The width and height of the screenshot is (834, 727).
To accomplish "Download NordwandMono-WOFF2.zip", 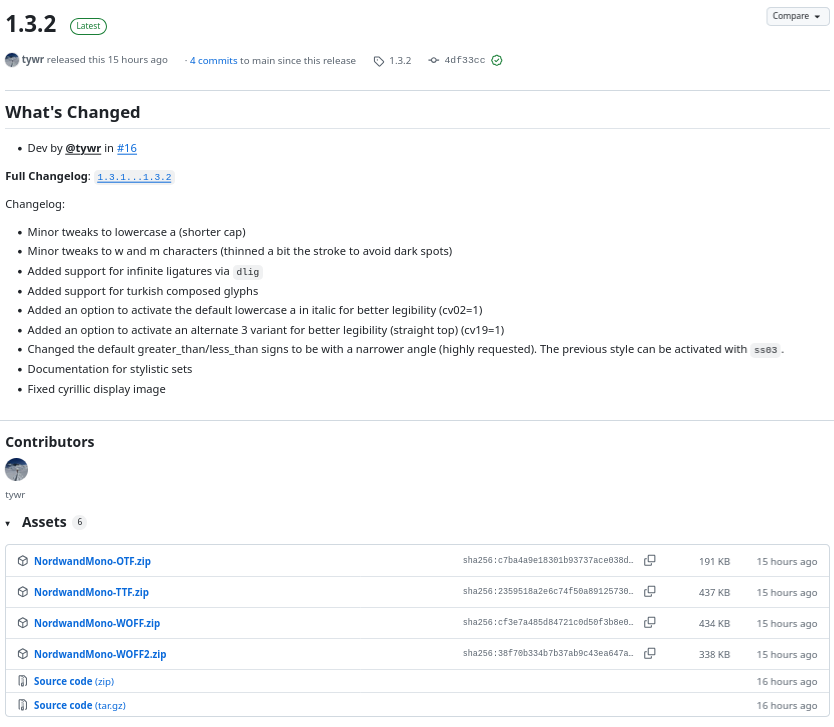I will coord(100,654).
